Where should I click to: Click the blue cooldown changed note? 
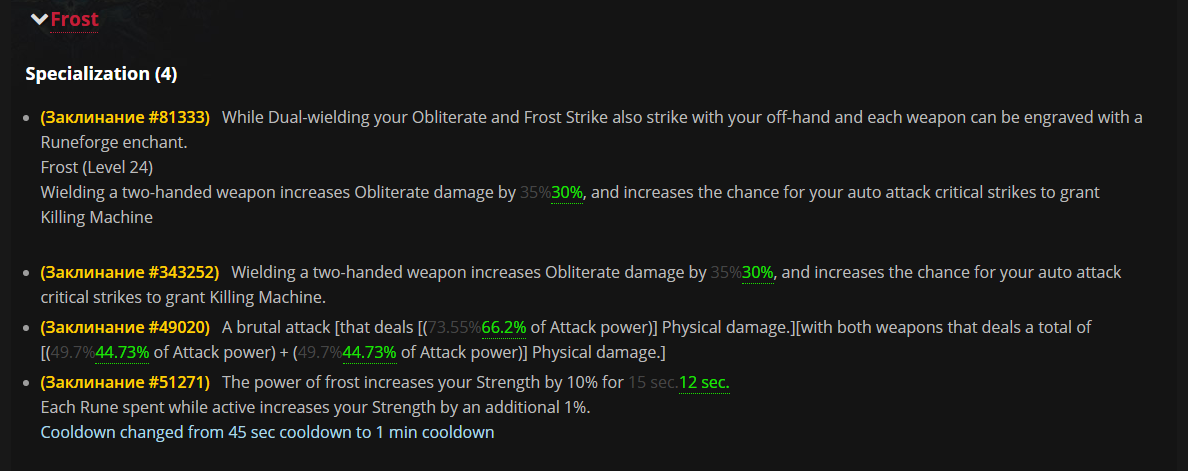(x=267, y=432)
